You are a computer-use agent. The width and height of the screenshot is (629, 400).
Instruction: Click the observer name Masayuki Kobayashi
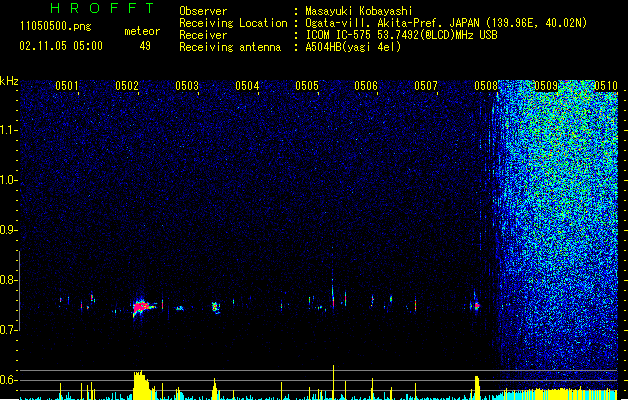pyautogui.click(x=358, y=11)
